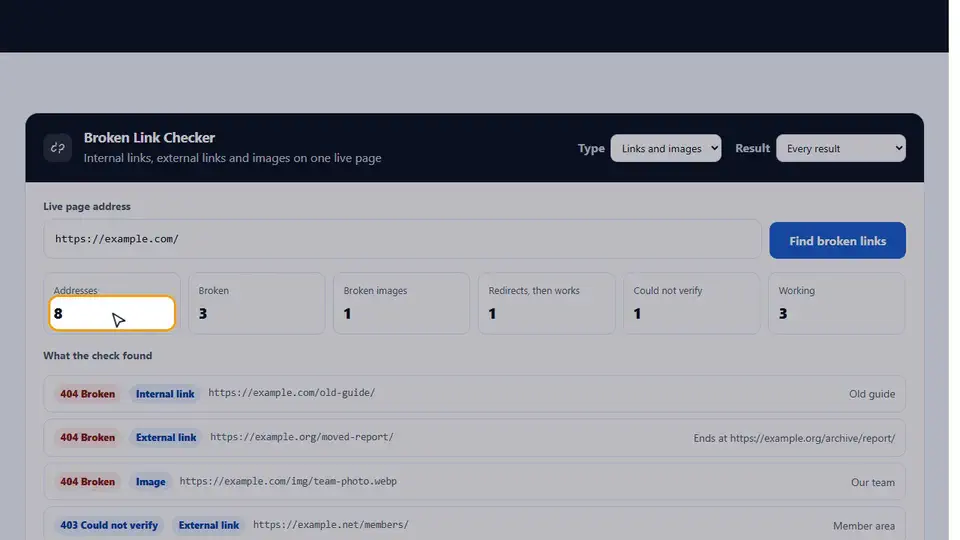Screen dimensions: 960x540
Task: Select the Broken images count card
Action: coord(402,303)
